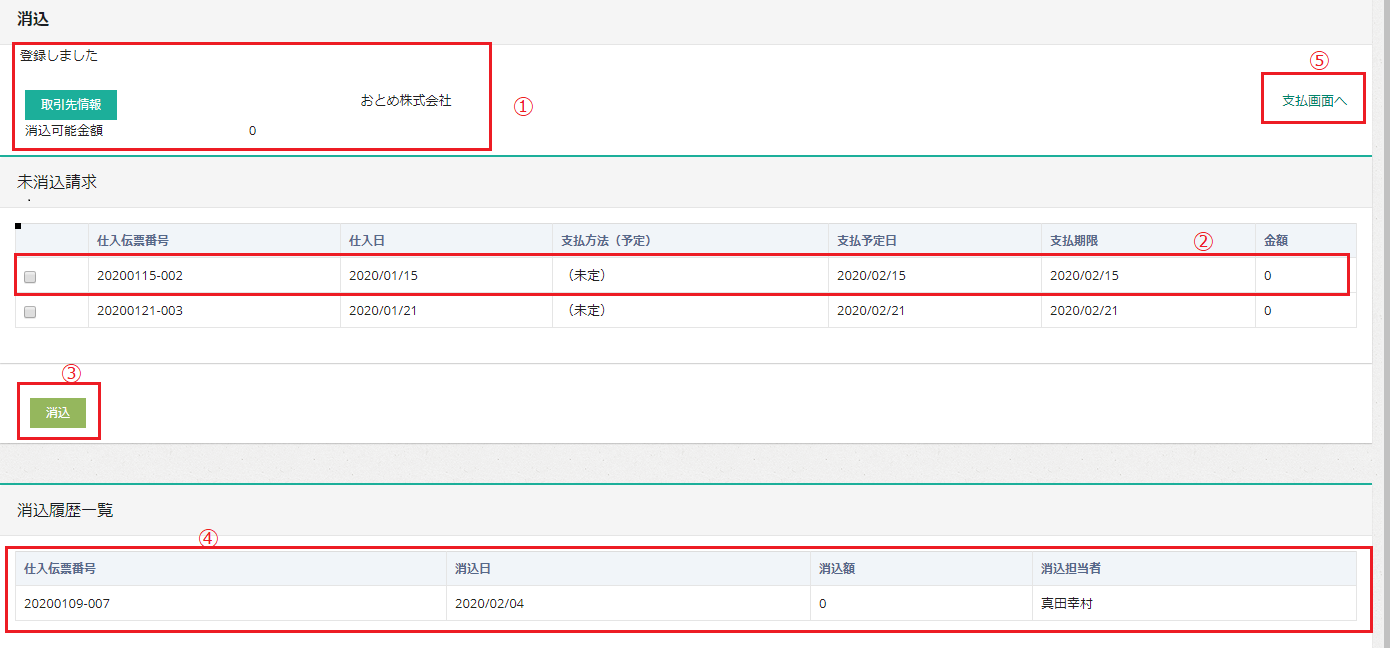Screen dimensions: 1390x648
Task: Click slip number 20200121-003 cell
Action: [140, 311]
